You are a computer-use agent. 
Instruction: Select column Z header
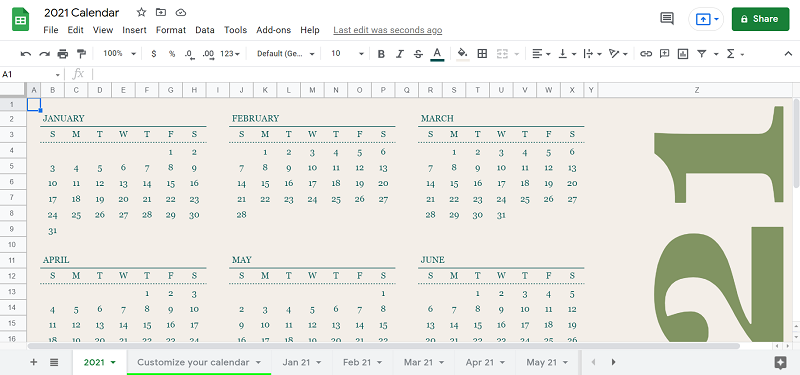[696, 90]
